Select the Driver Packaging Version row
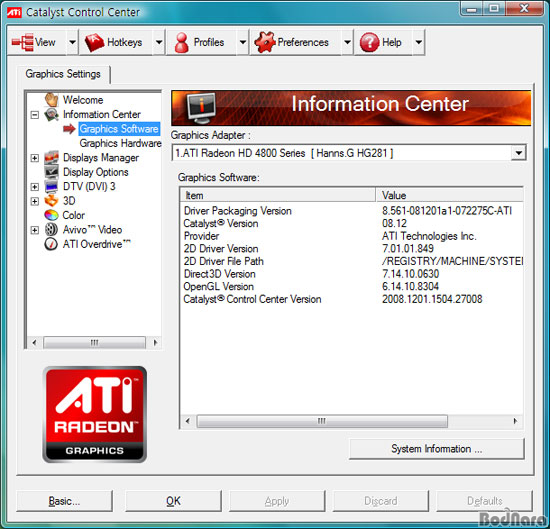 pyautogui.click(x=351, y=211)
